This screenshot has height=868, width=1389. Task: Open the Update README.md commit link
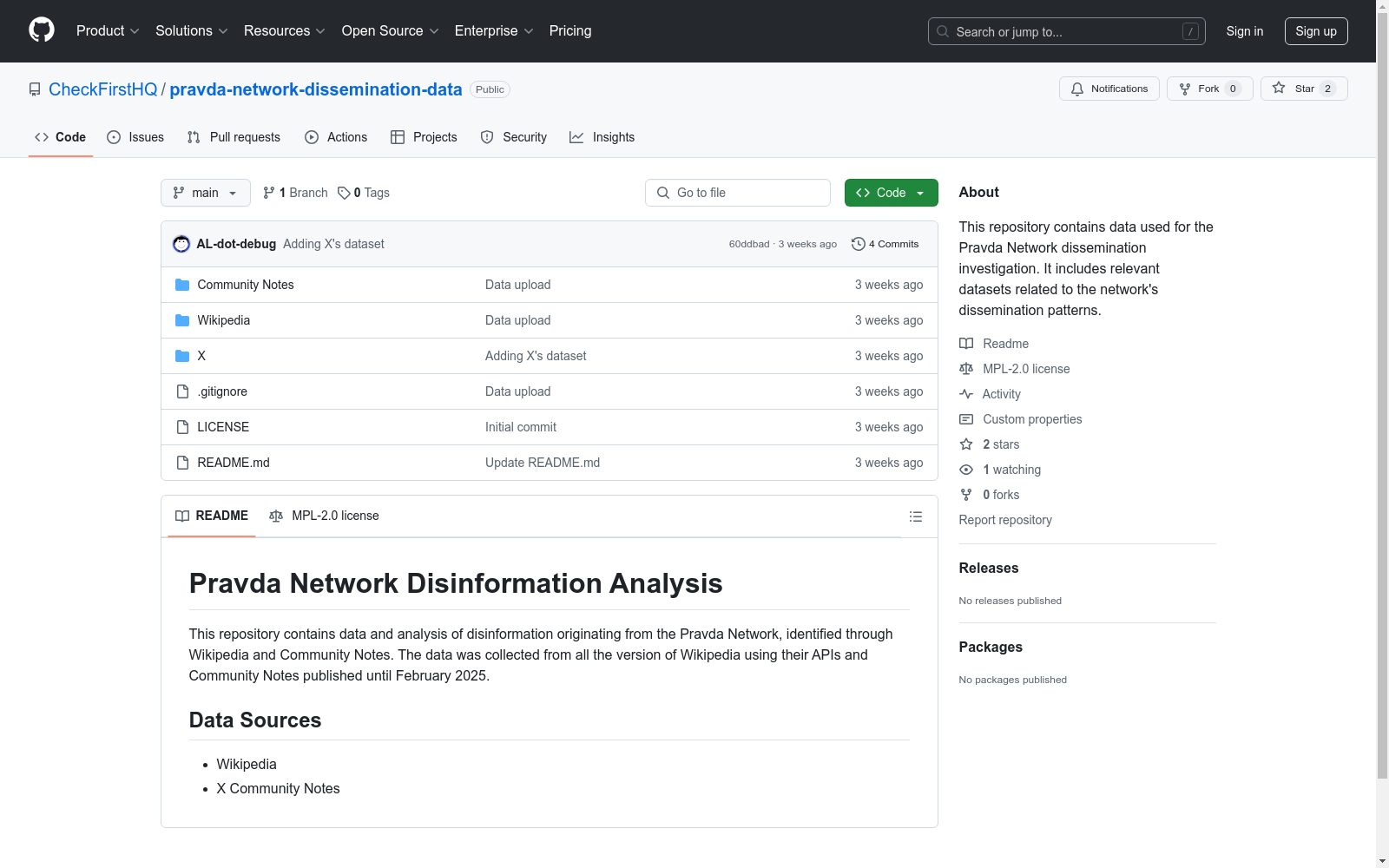point(543,463)
